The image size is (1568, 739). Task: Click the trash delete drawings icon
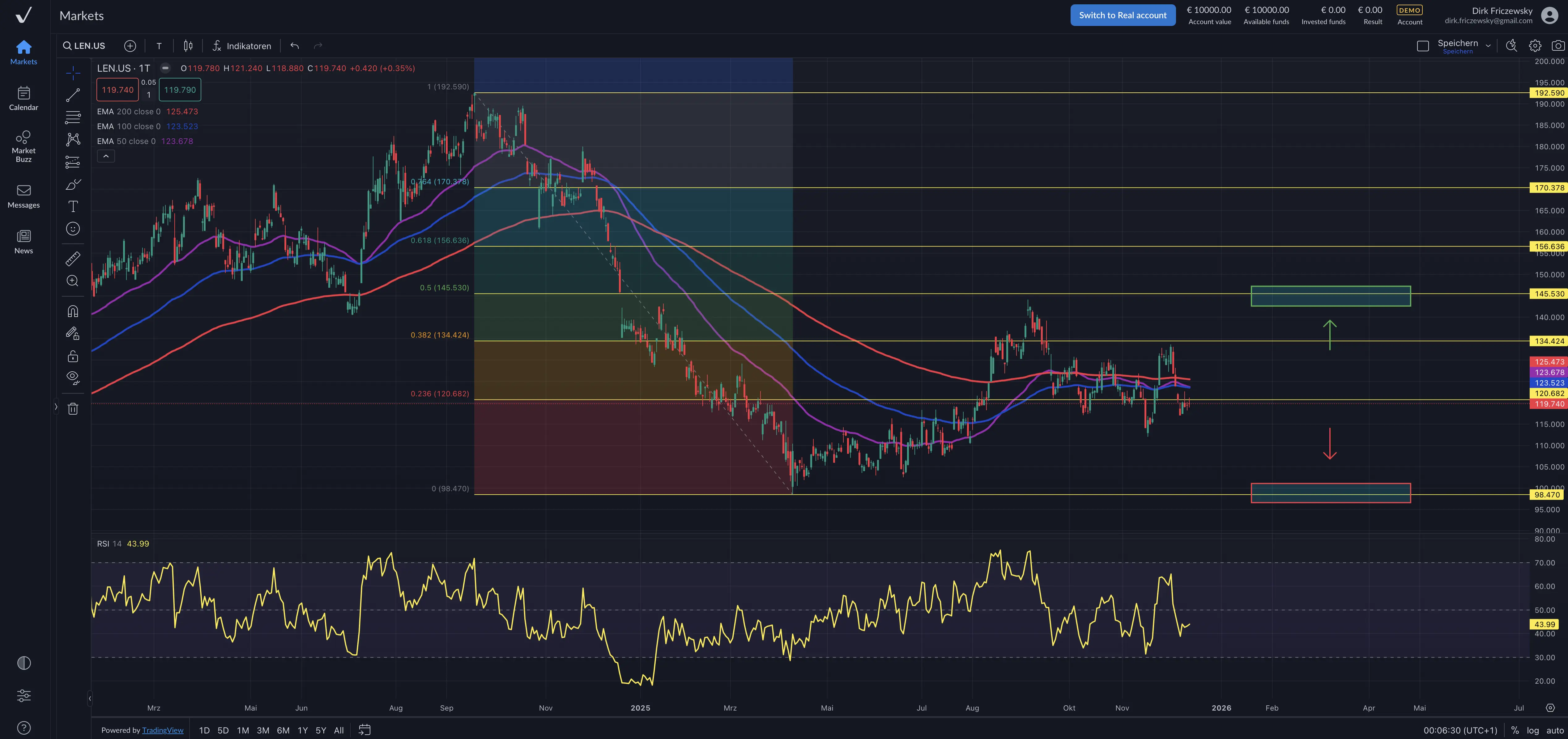73,409
